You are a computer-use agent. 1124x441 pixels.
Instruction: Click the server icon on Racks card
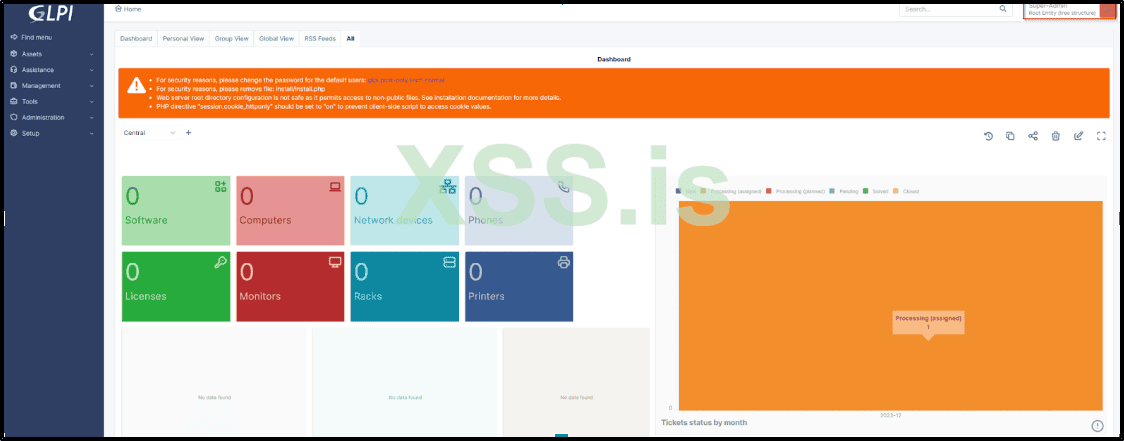pyautogui.click(x=449, y=262)
